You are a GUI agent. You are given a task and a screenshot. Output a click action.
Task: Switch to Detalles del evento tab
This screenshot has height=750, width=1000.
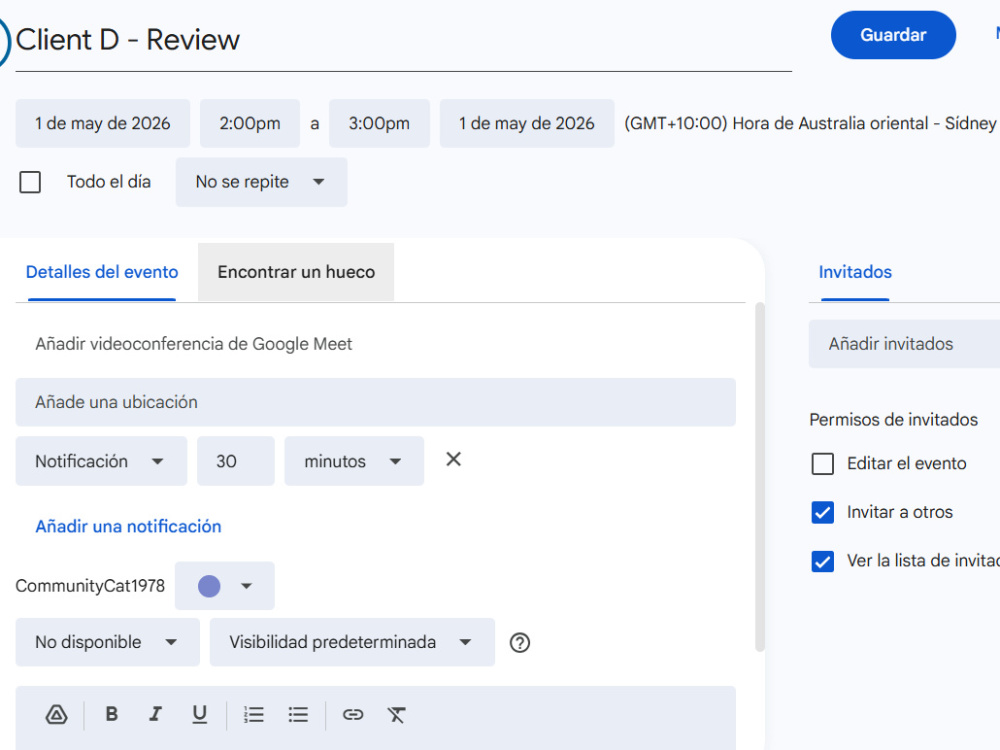click(102, 272)
